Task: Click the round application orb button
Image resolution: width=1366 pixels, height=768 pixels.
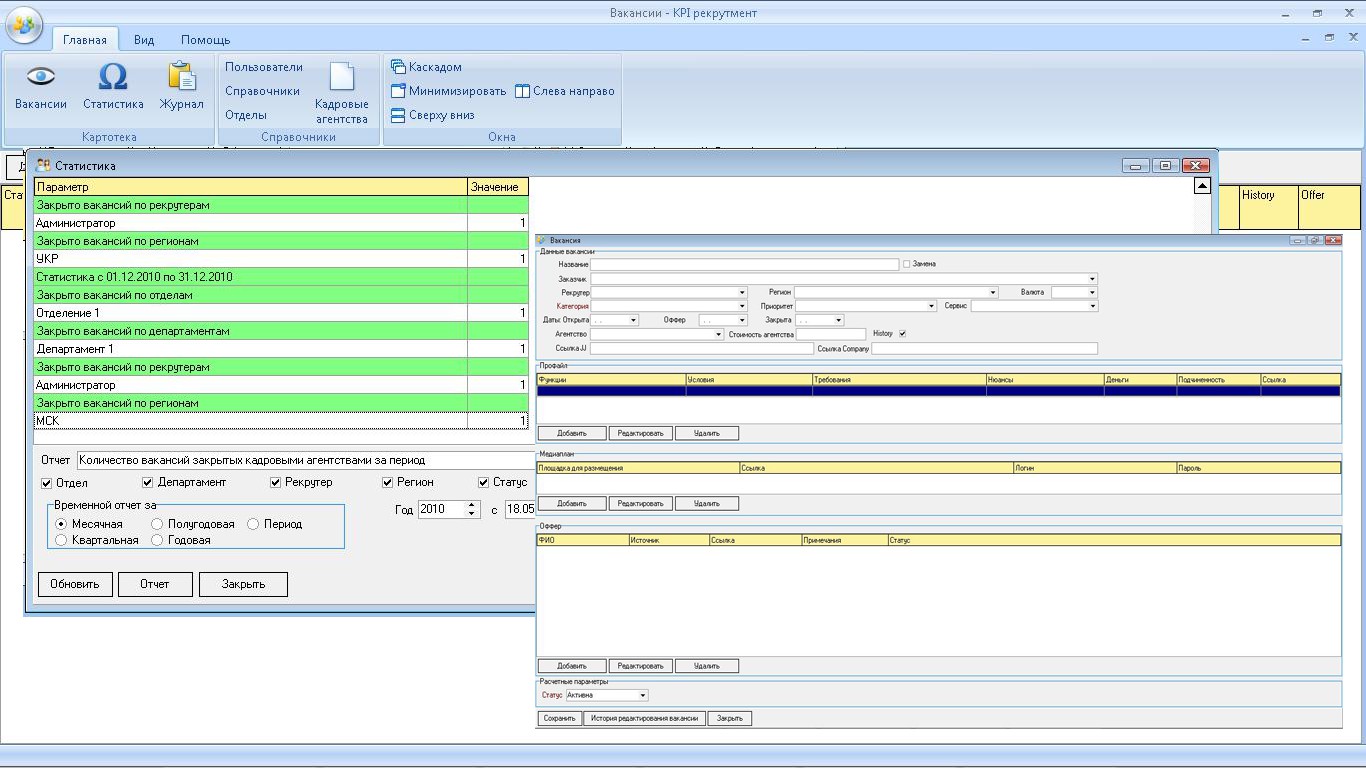Action: [x=24, y=24]
